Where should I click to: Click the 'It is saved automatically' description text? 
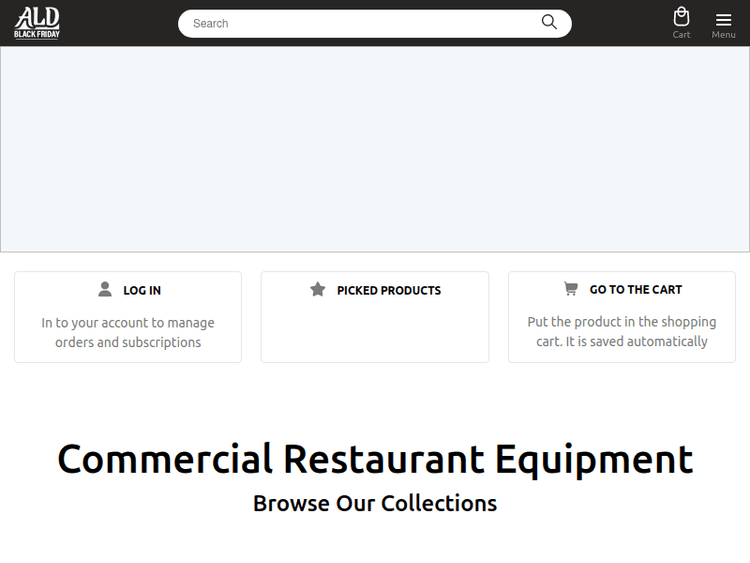(x=622, y=342)
